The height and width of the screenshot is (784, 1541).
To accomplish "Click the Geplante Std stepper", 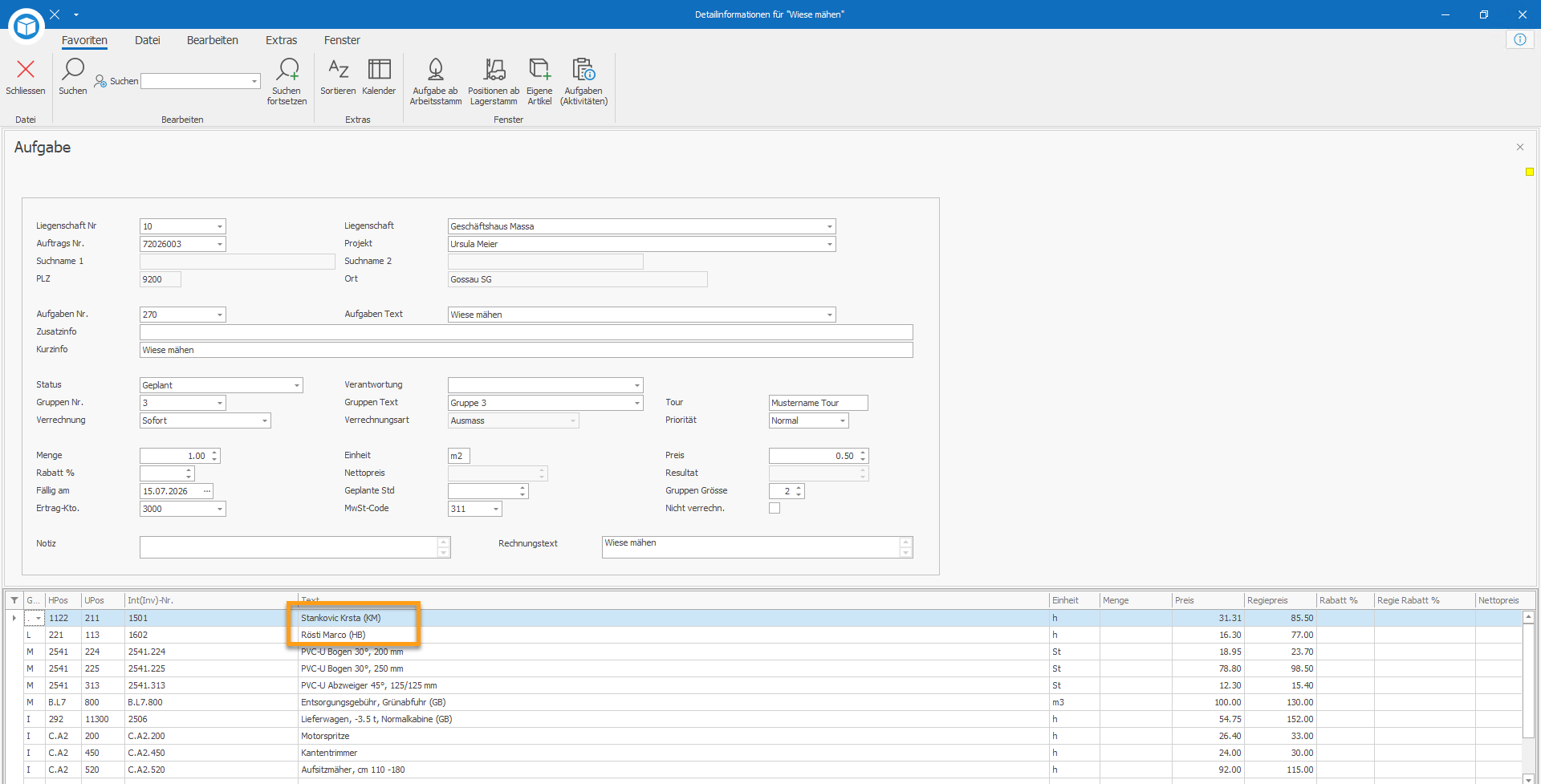I will coord(522,491).
